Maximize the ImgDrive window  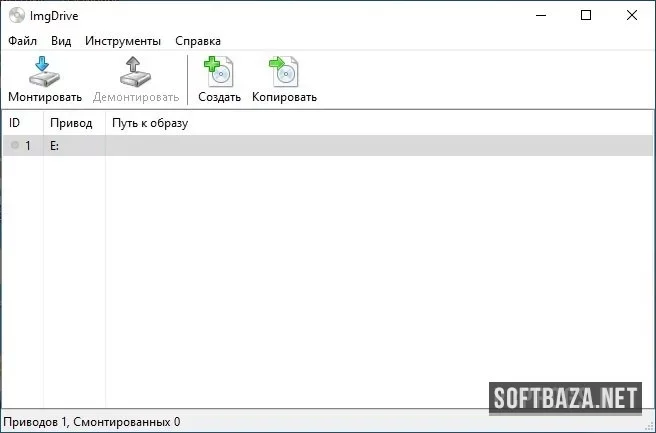(x=586, y=15)
